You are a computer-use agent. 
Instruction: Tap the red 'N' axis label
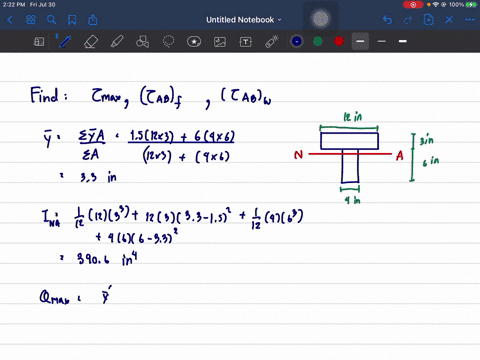coord(299,155)
